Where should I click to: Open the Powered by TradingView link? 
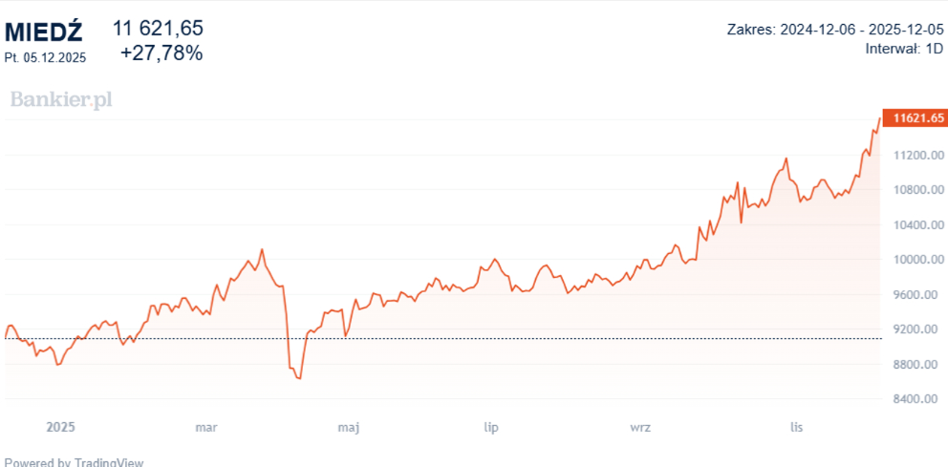[75, 462]
